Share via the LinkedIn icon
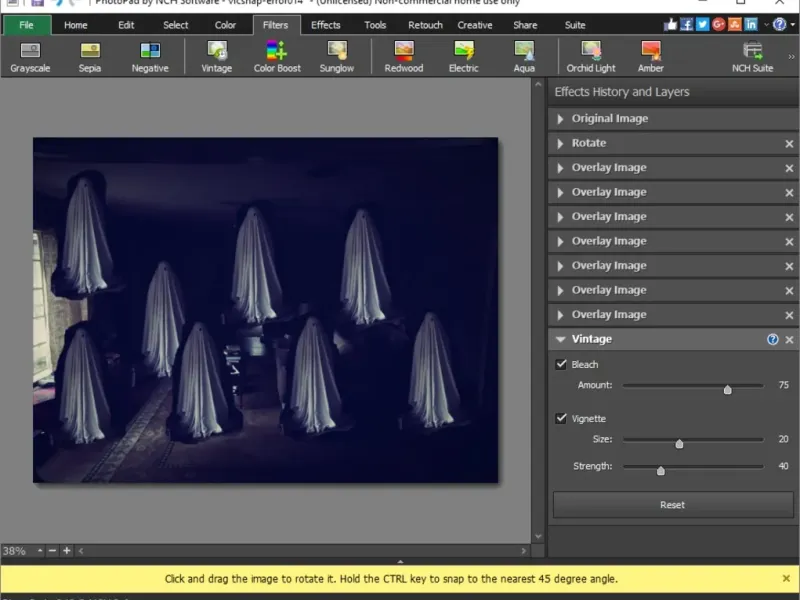The height and width of the screenshot is (600, 800). [x=751, y=24]
